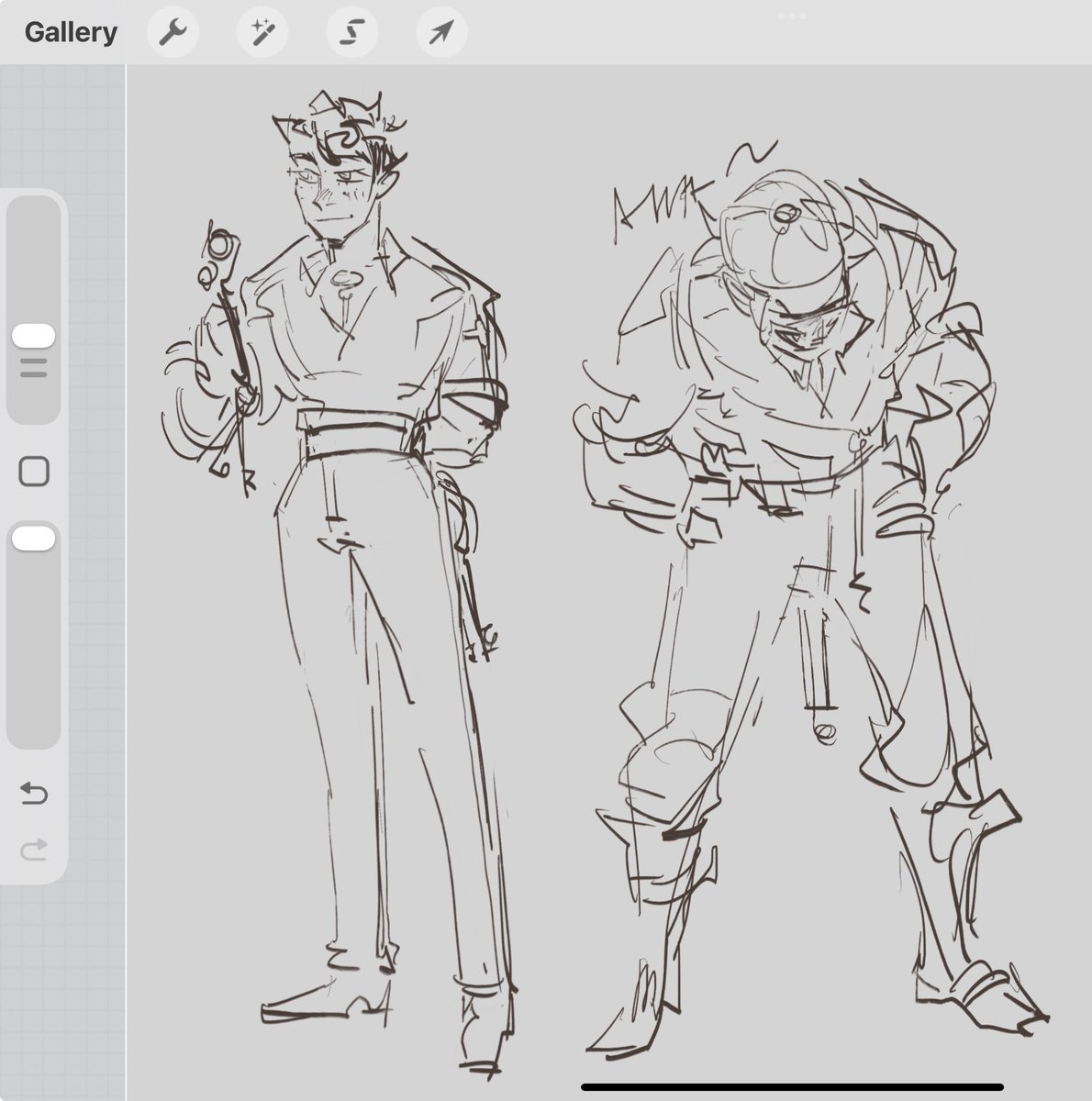Activate the Transform arrow tool
1092x1101 pixels.
[x=441, y=33]
